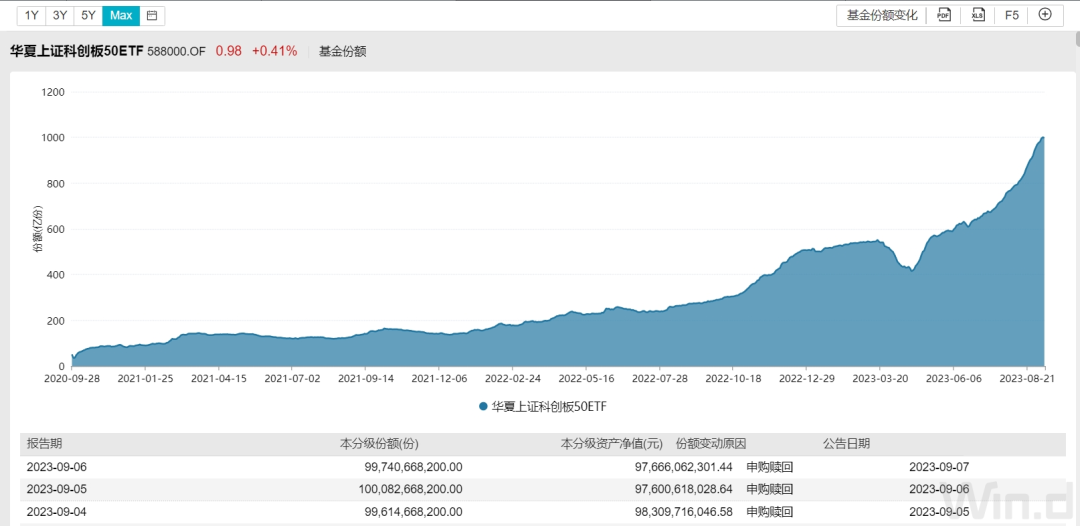Screen dimensions: 1080x526
Task: Select the 5Y time range
Action: click(88, 15)
